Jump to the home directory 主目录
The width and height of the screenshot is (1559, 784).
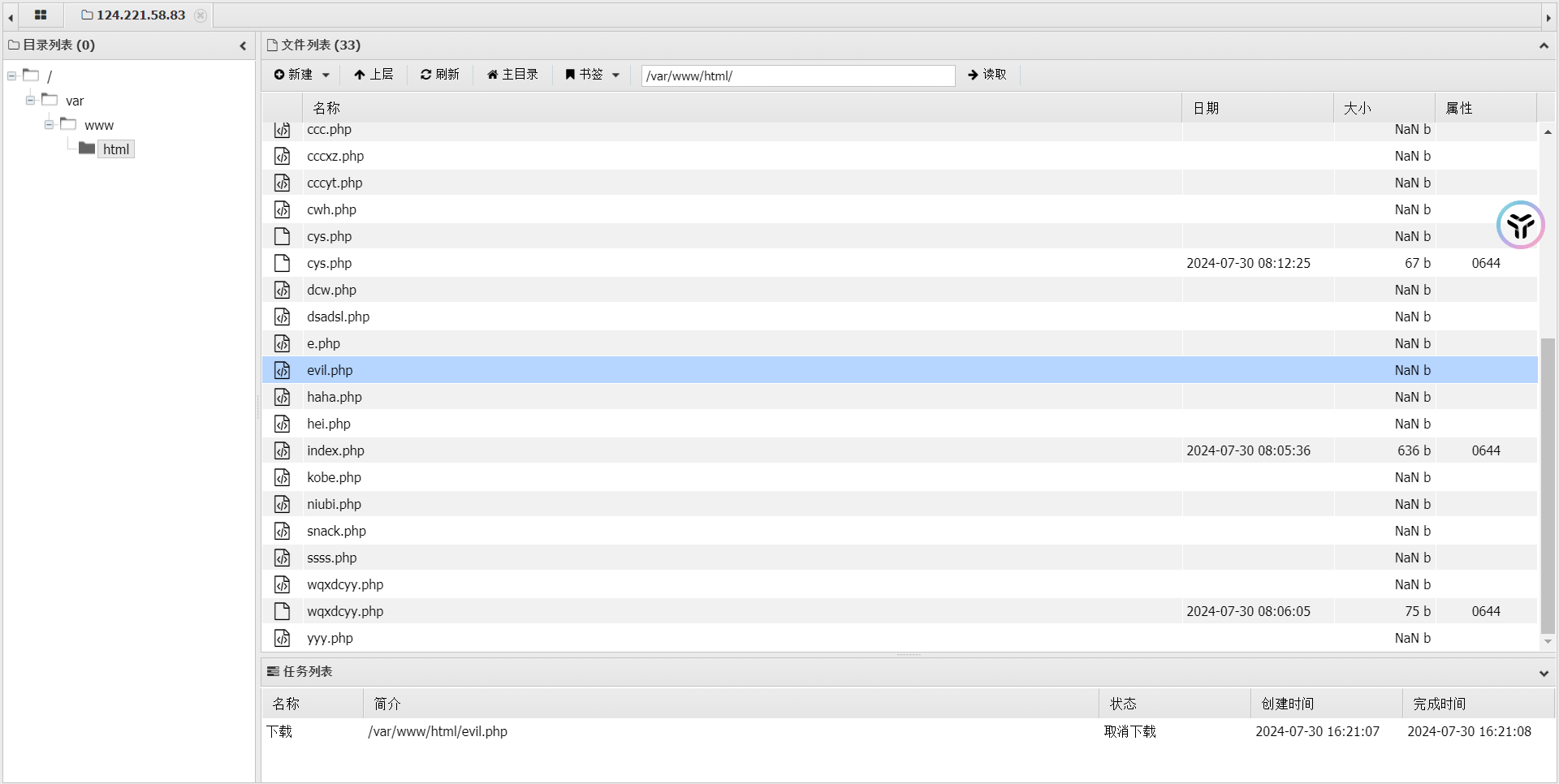tap(512, 75)
